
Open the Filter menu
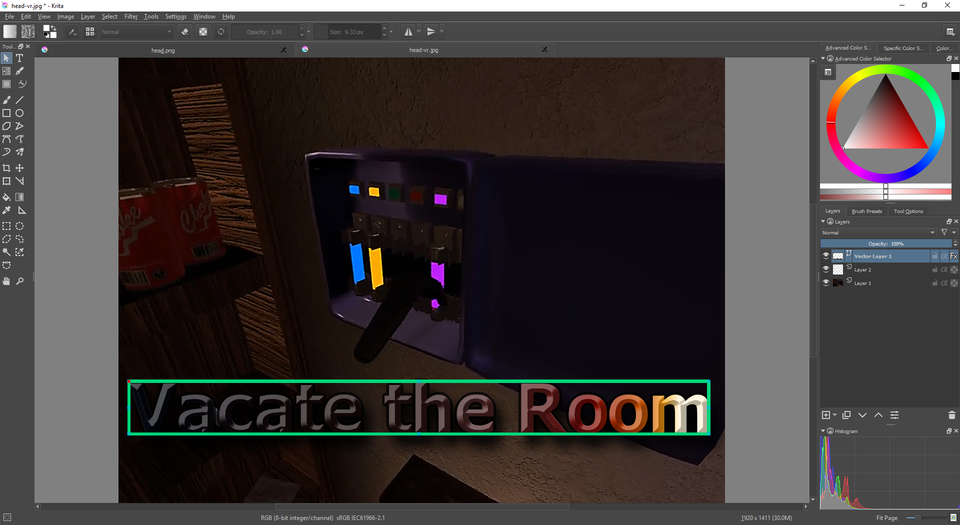tap(131, 17)
